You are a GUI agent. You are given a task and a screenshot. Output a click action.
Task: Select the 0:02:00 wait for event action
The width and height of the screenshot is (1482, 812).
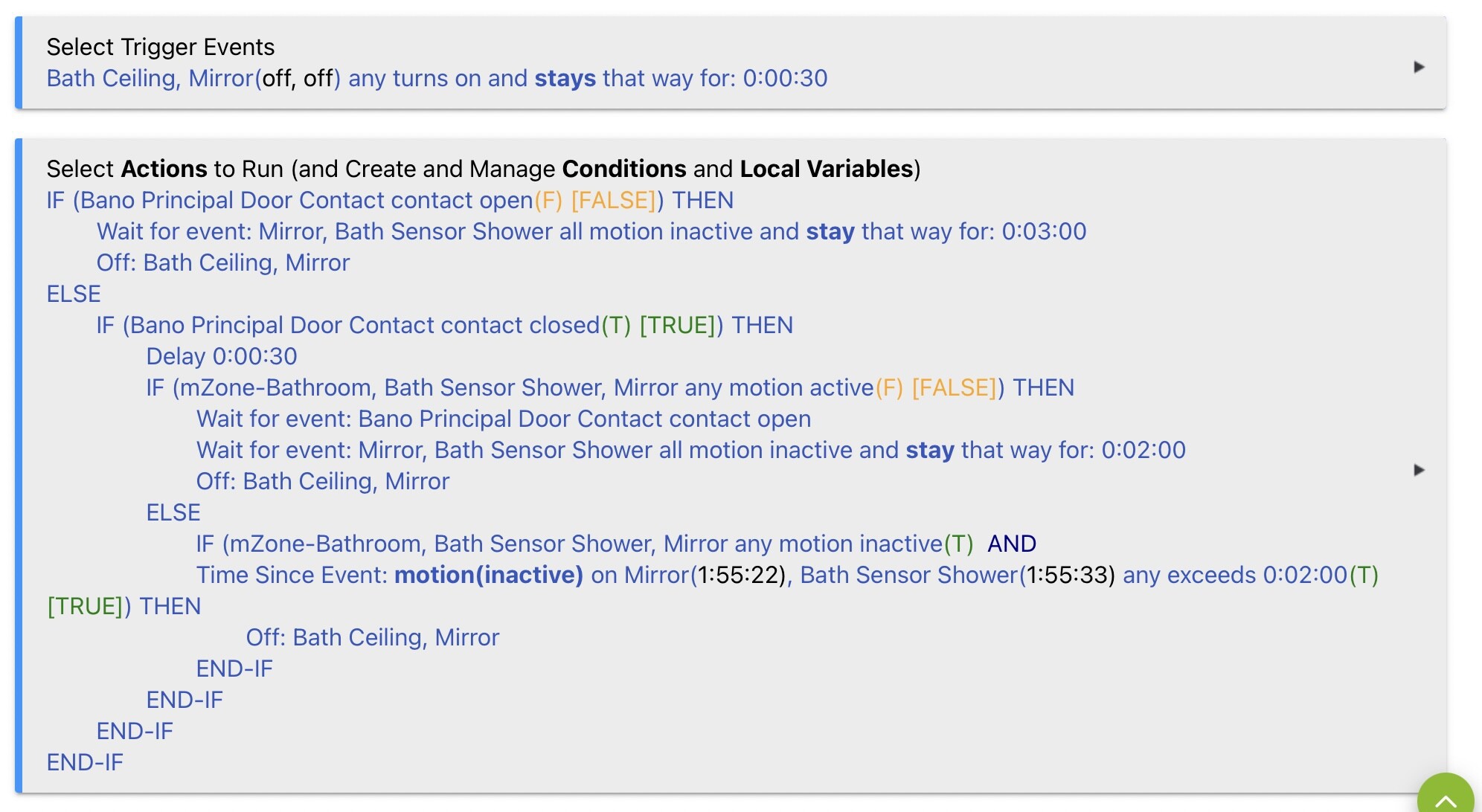tap(691, 450)
